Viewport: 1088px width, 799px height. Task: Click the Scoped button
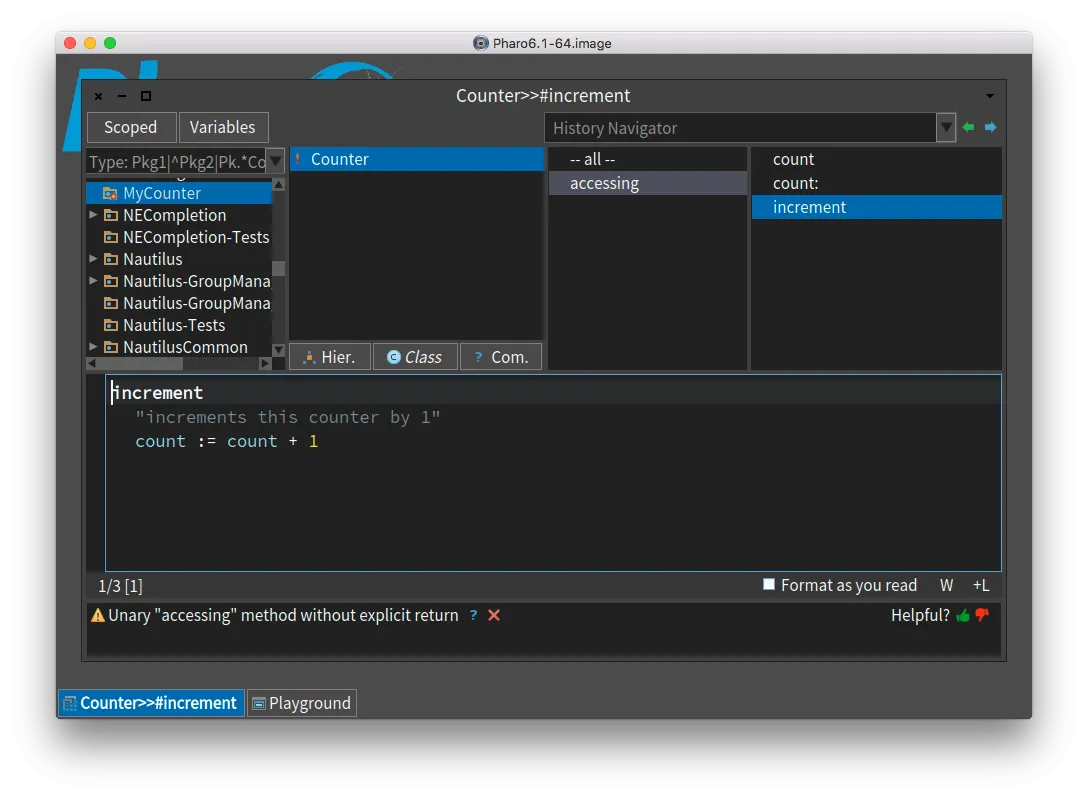130,128
